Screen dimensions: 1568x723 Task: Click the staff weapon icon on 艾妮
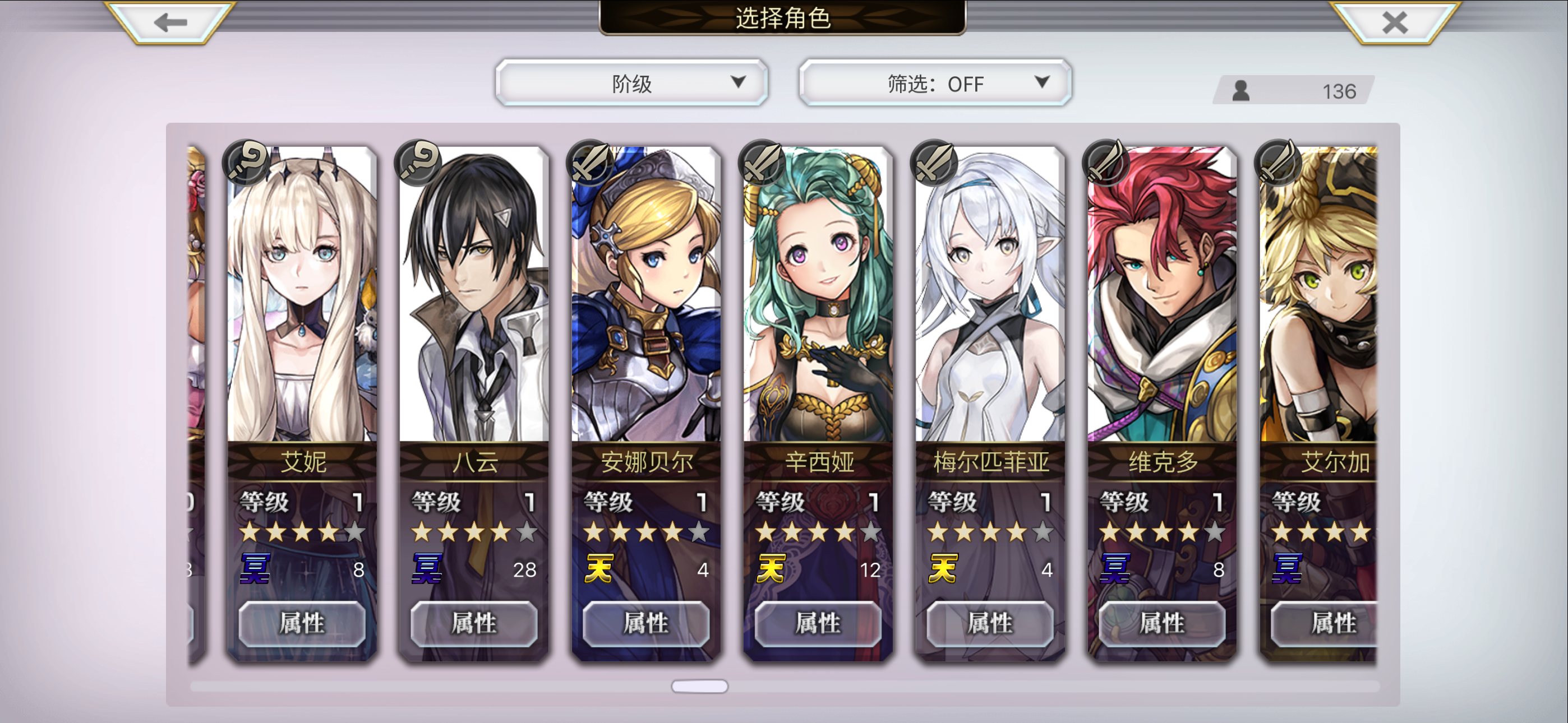tap(246, 163)
